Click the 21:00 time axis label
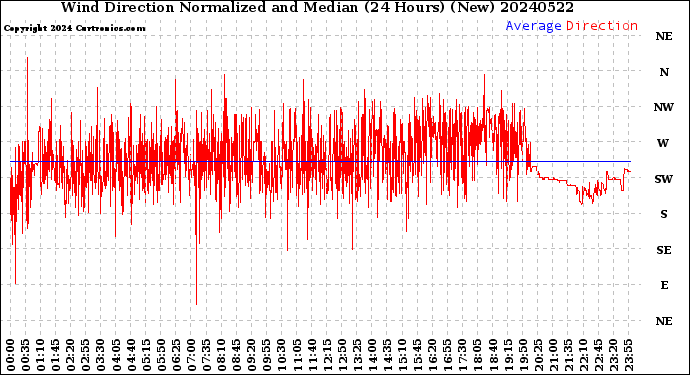Viewport: 690px width, 375px height. click(x=553, y=355)
